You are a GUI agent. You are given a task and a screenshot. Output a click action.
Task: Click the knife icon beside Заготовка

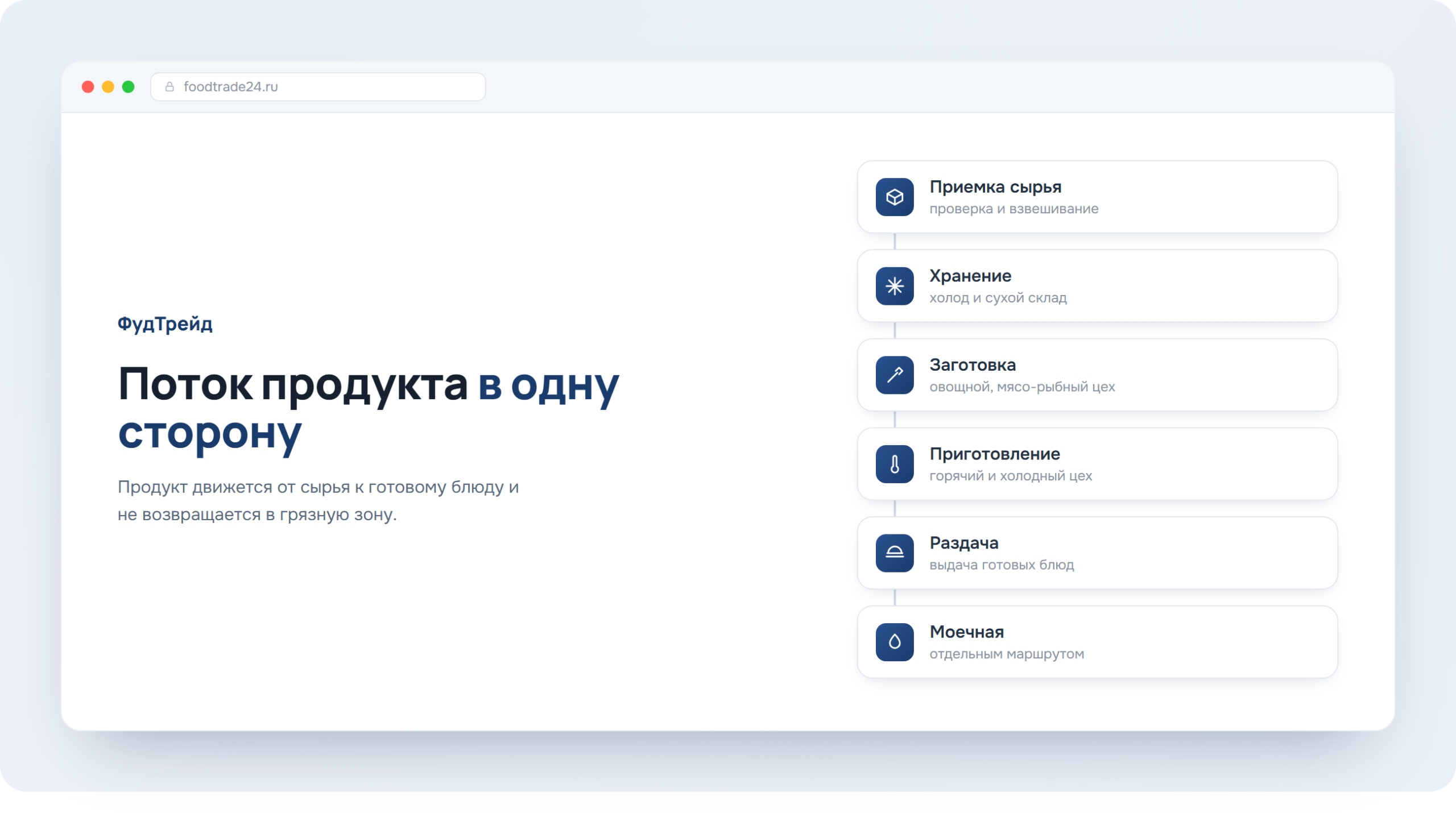click(895, 375)
